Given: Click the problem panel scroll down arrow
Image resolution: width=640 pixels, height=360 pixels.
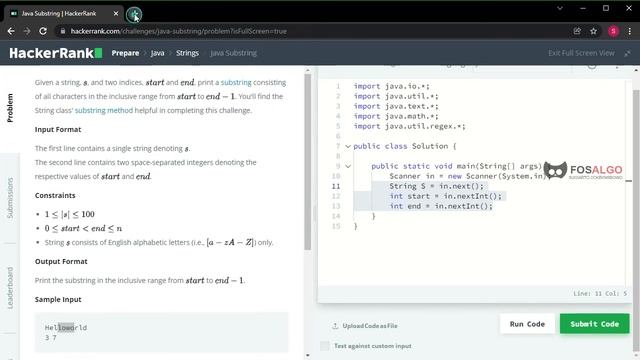Looking at the screenshot, I should [307, 356].
